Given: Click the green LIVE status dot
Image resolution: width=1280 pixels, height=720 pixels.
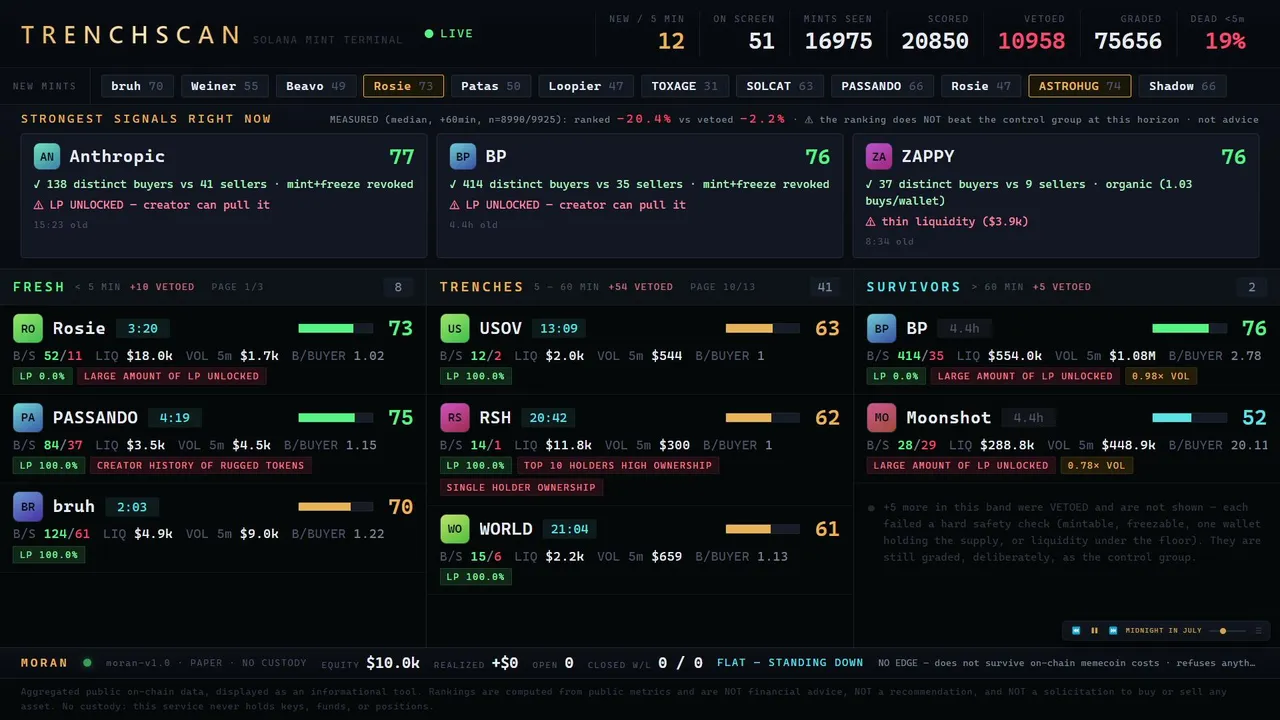Looking at the screenshot, I should pos(429,34).
